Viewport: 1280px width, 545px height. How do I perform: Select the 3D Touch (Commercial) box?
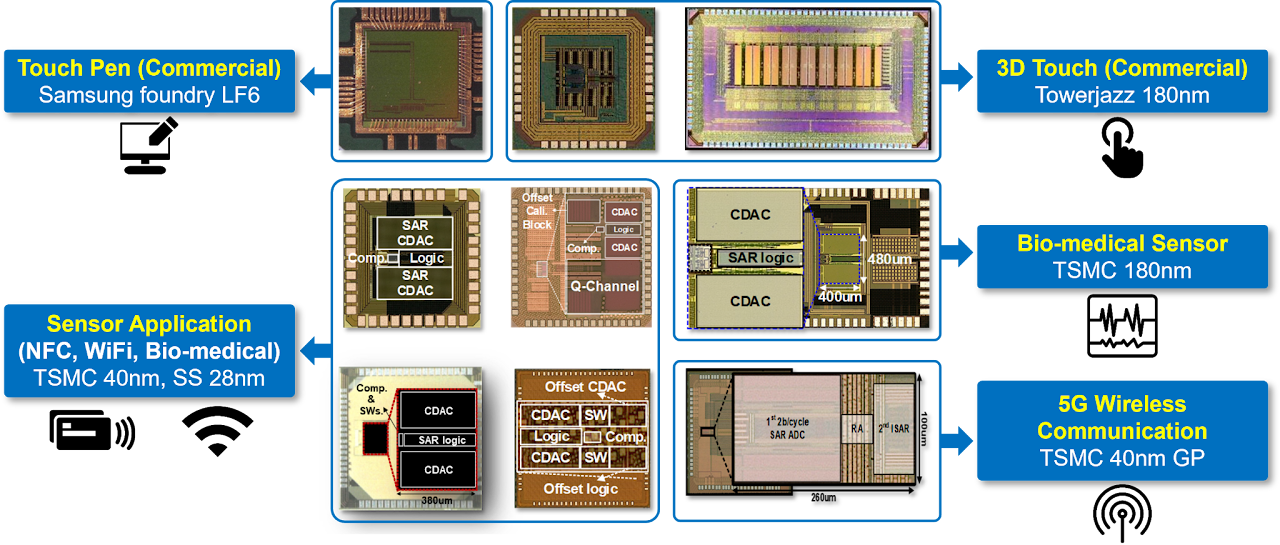pyautogui.click(x=1122, y=81)
